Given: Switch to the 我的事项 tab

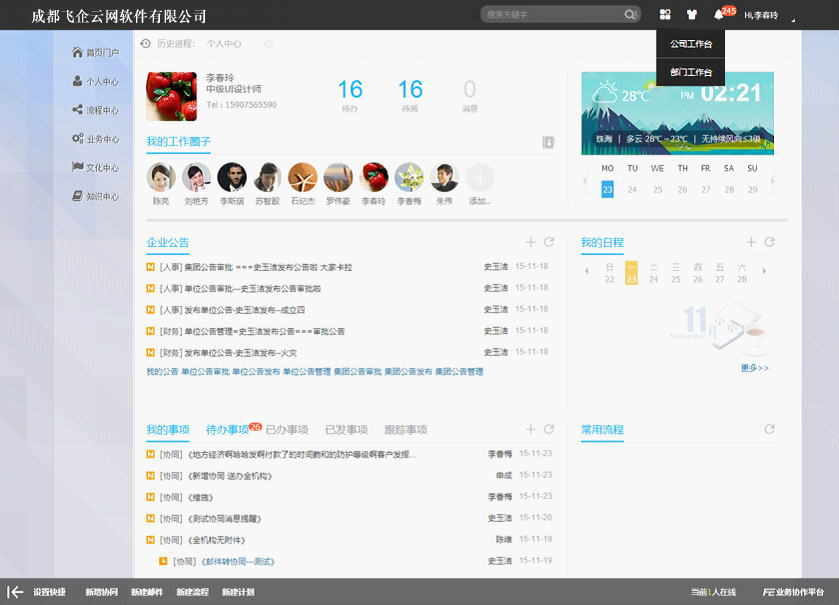Looking at the screenshot, I should tap(168, 430).
